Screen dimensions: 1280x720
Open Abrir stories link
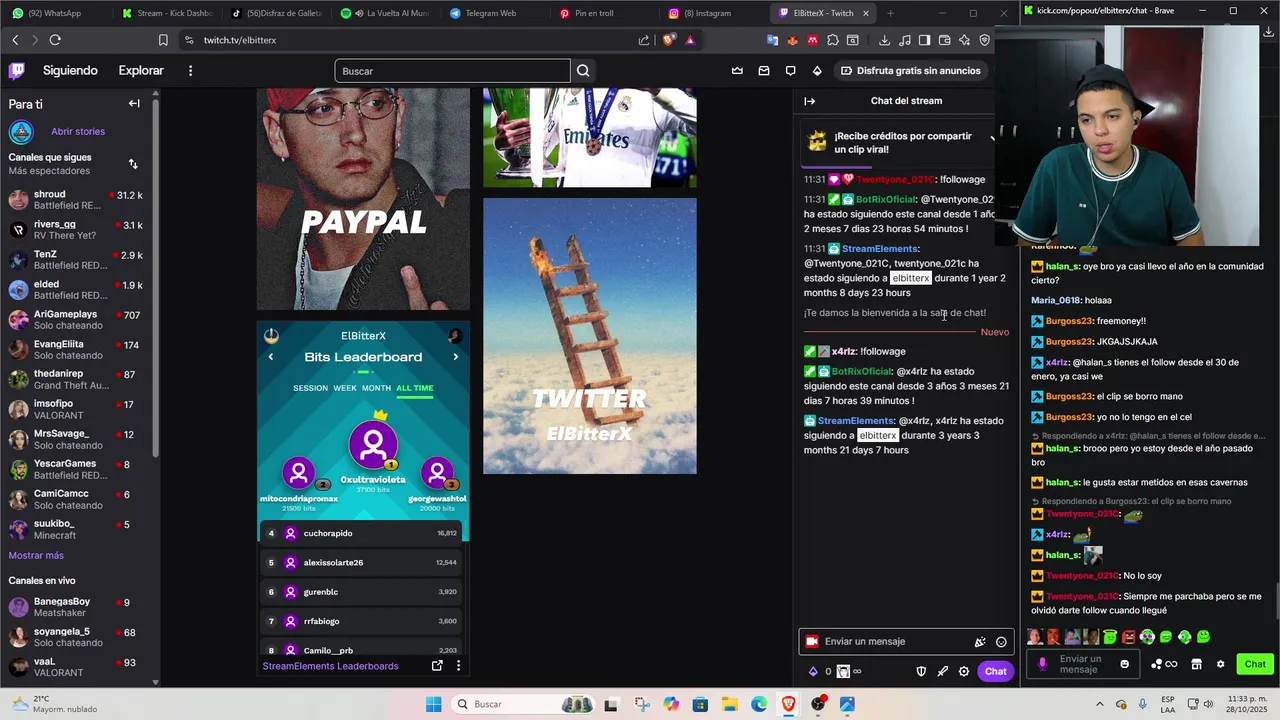[78, 132]
